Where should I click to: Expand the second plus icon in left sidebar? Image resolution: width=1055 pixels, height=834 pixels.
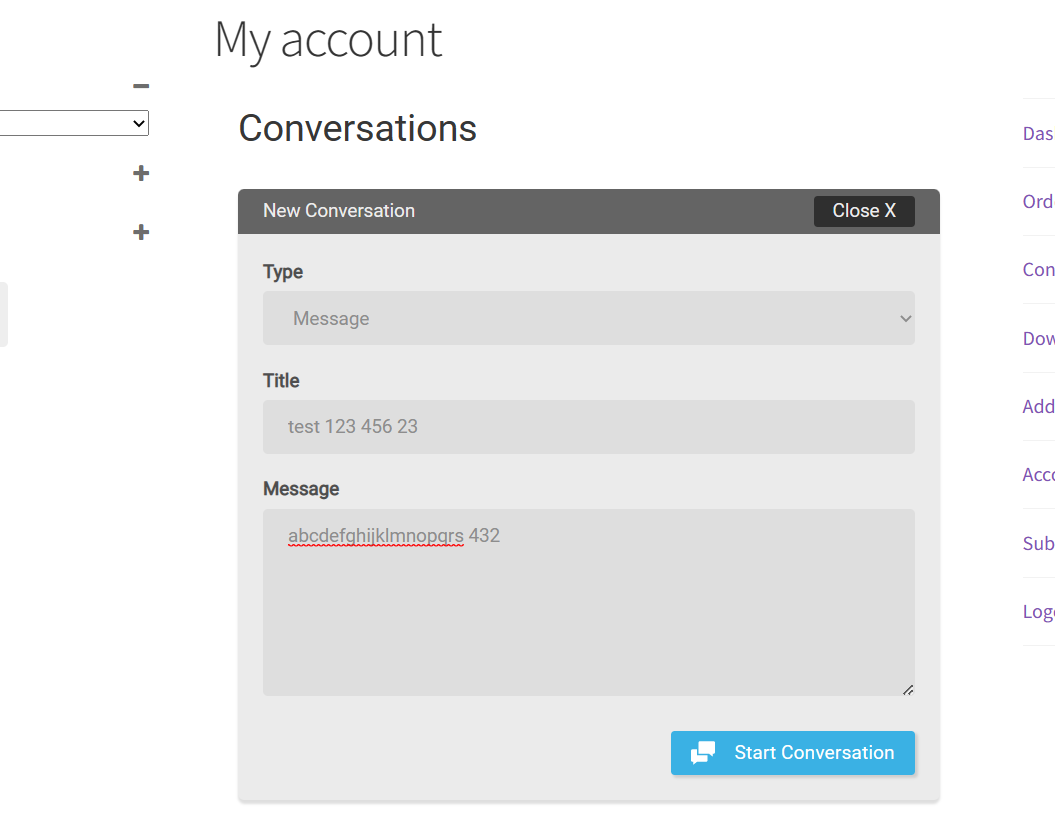click(x=141, y=232)
